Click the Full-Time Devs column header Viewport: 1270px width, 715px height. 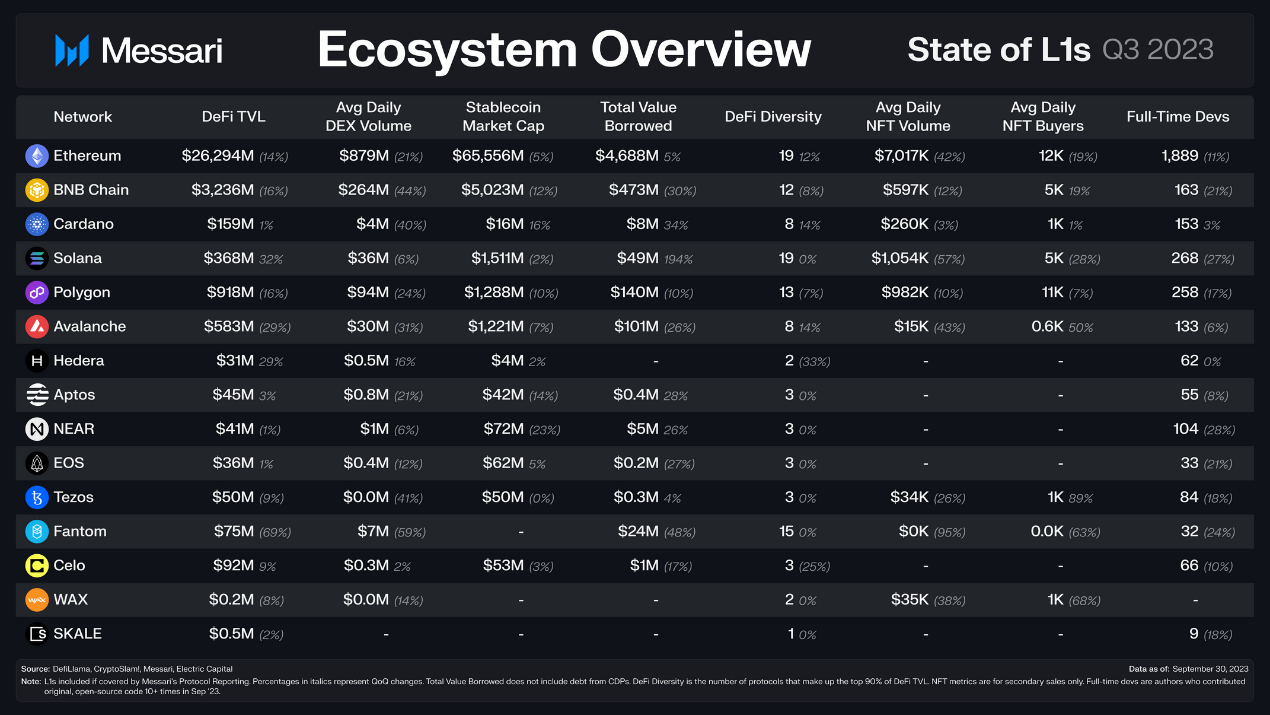pos(1177,117)
